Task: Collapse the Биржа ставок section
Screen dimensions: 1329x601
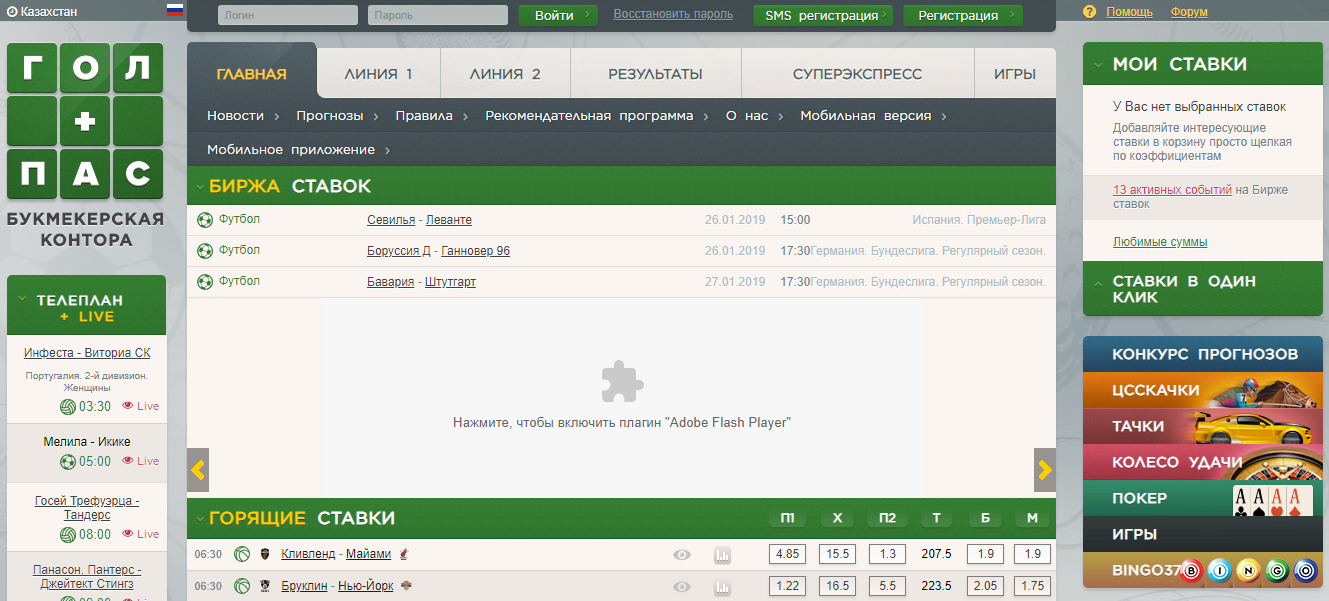Action: pyautogui.click(x=200, y=187)
